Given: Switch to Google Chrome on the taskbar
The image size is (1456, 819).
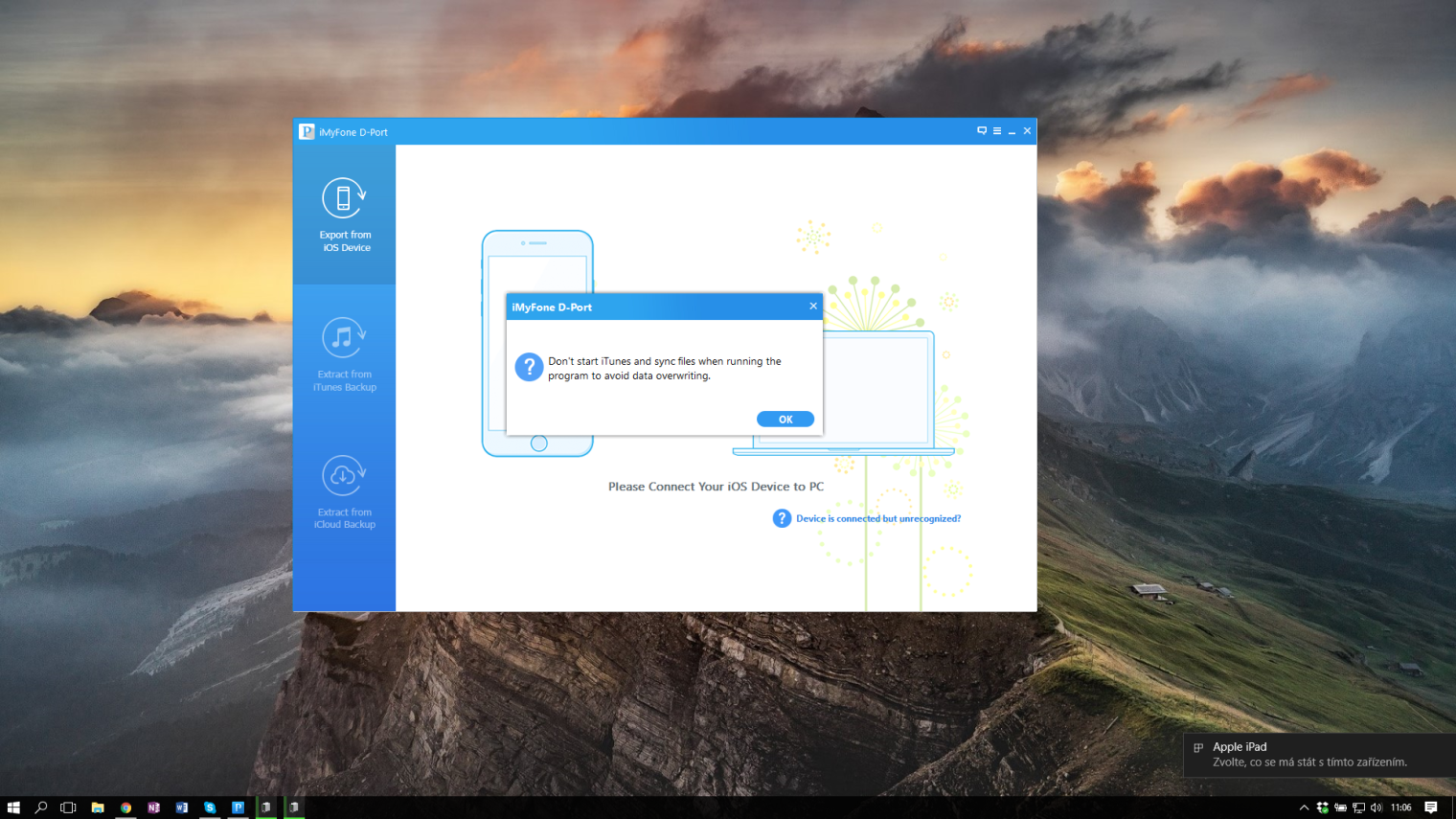Looking at the screenshot, I should click(125, 808).
